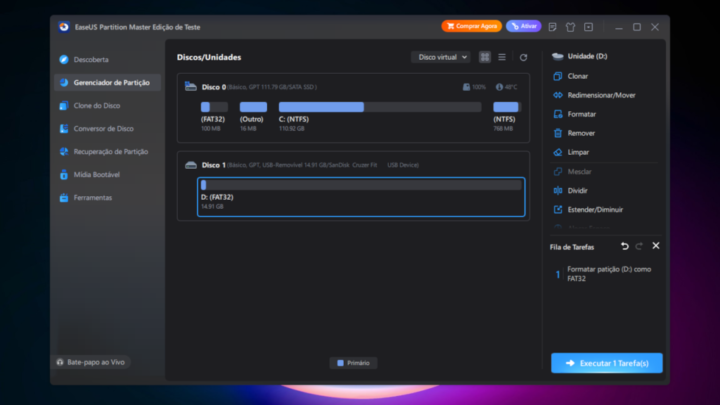Open Mídia Bootável in sidebar
This screenshot has width=720, height=405.
96,174
